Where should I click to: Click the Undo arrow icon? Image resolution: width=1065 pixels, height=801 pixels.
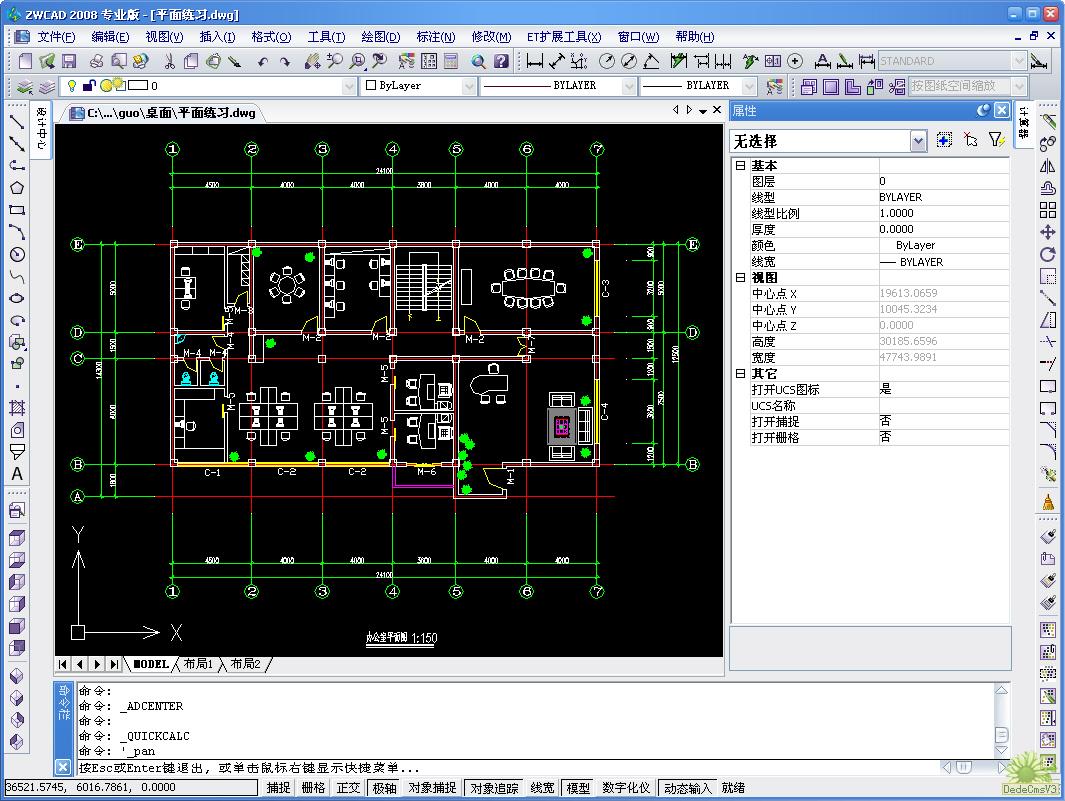tap(262, 61)
